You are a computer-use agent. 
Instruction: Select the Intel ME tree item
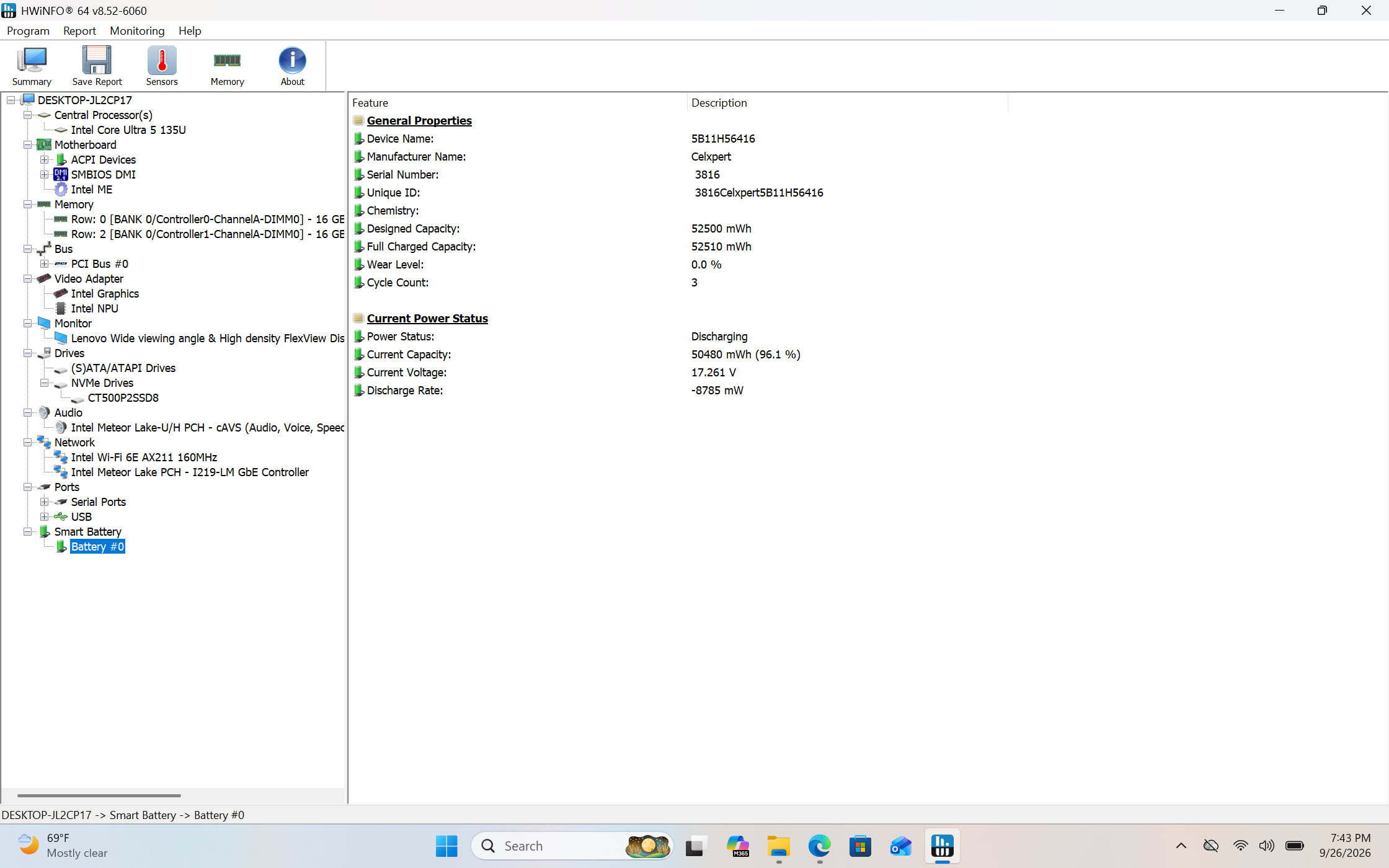click(x=92, y=189)
